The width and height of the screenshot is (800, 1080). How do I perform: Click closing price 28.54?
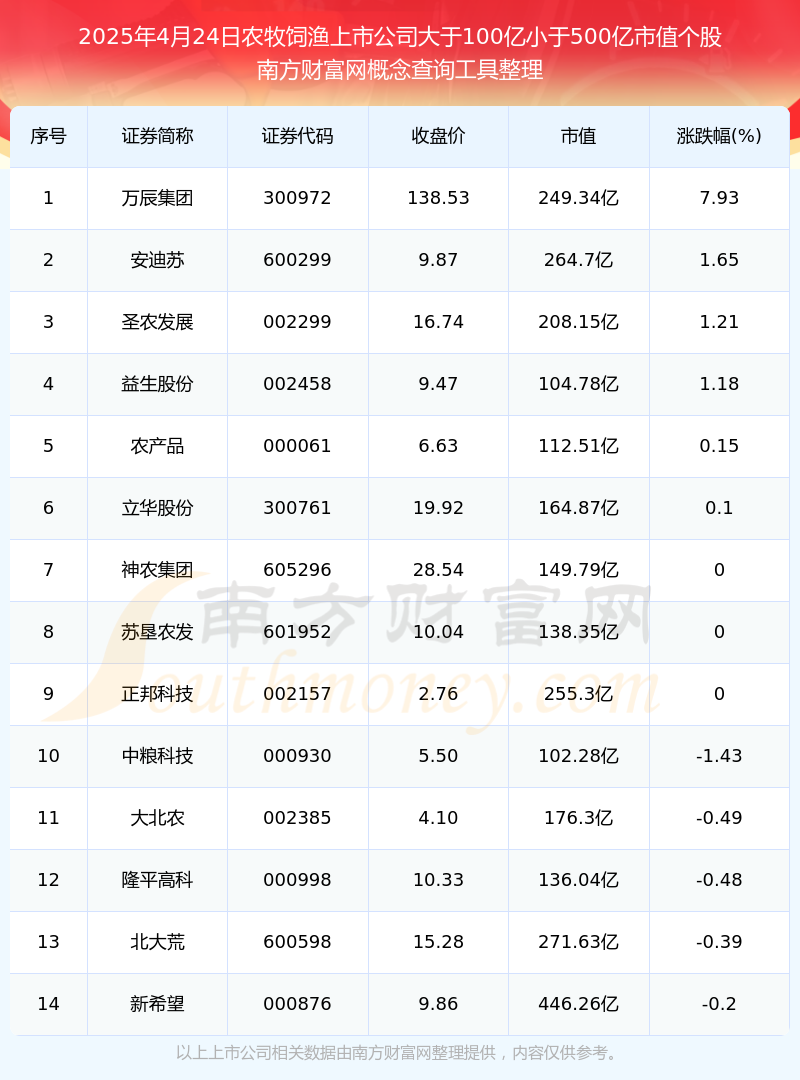tap(438, 570)
